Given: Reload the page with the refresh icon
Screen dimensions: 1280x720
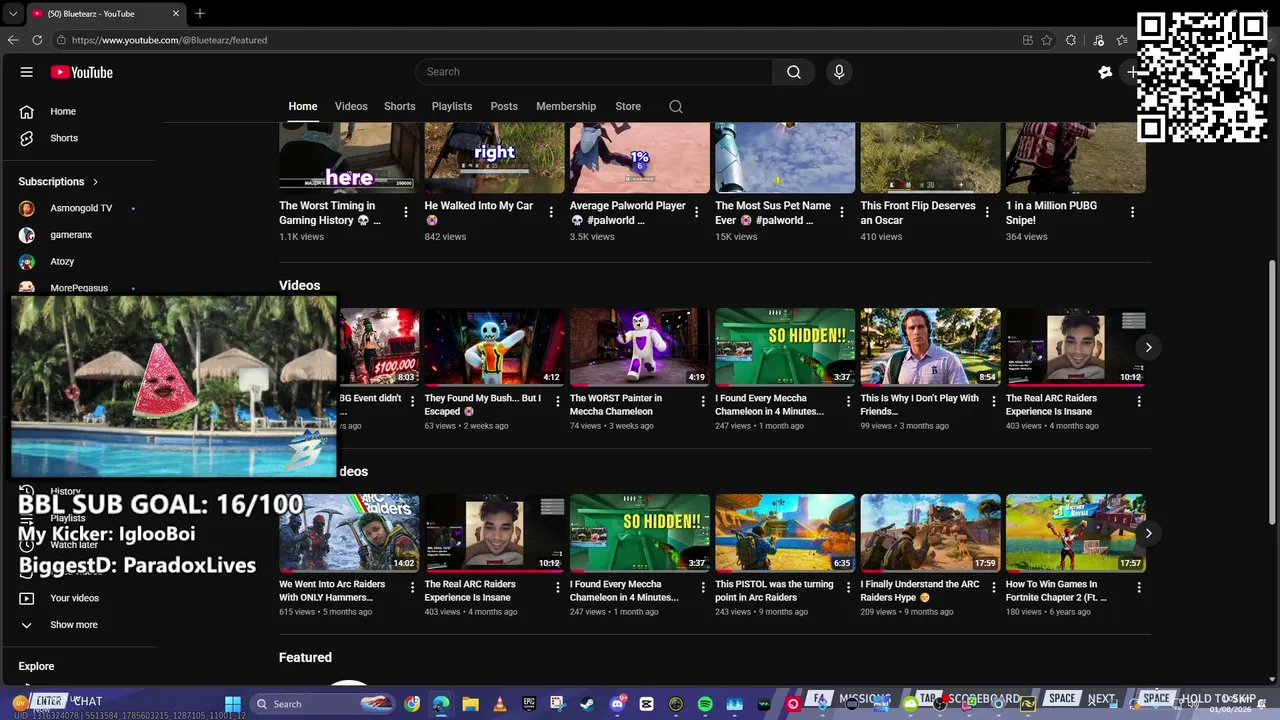Looking at the screenshot, I should point(37,40).
